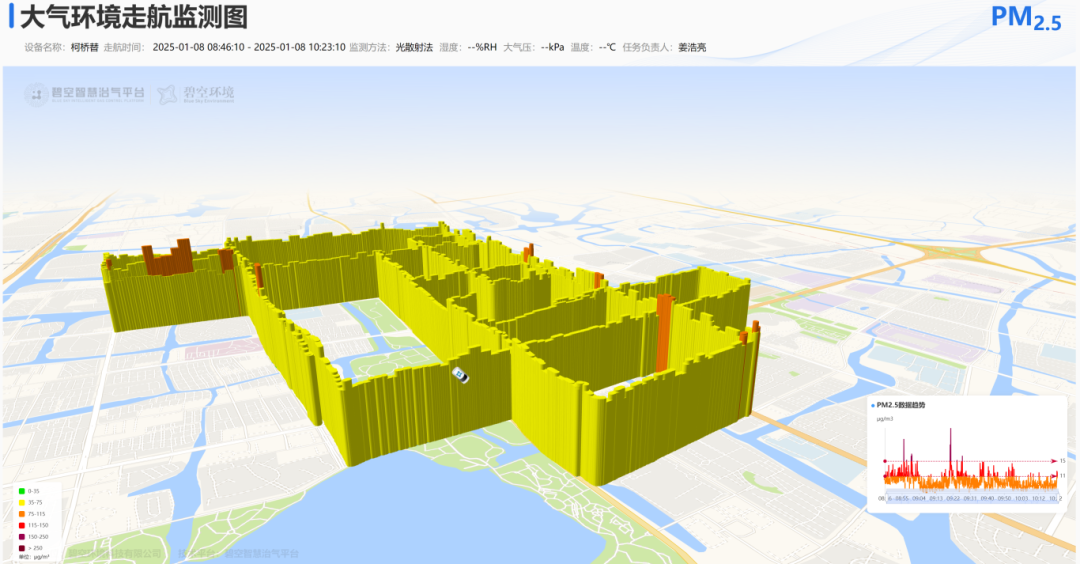The width and height of the screenshot is (1080, 564).
Task: Click the PM2.5 pollutant label in header
Action: coord(1026,18)
